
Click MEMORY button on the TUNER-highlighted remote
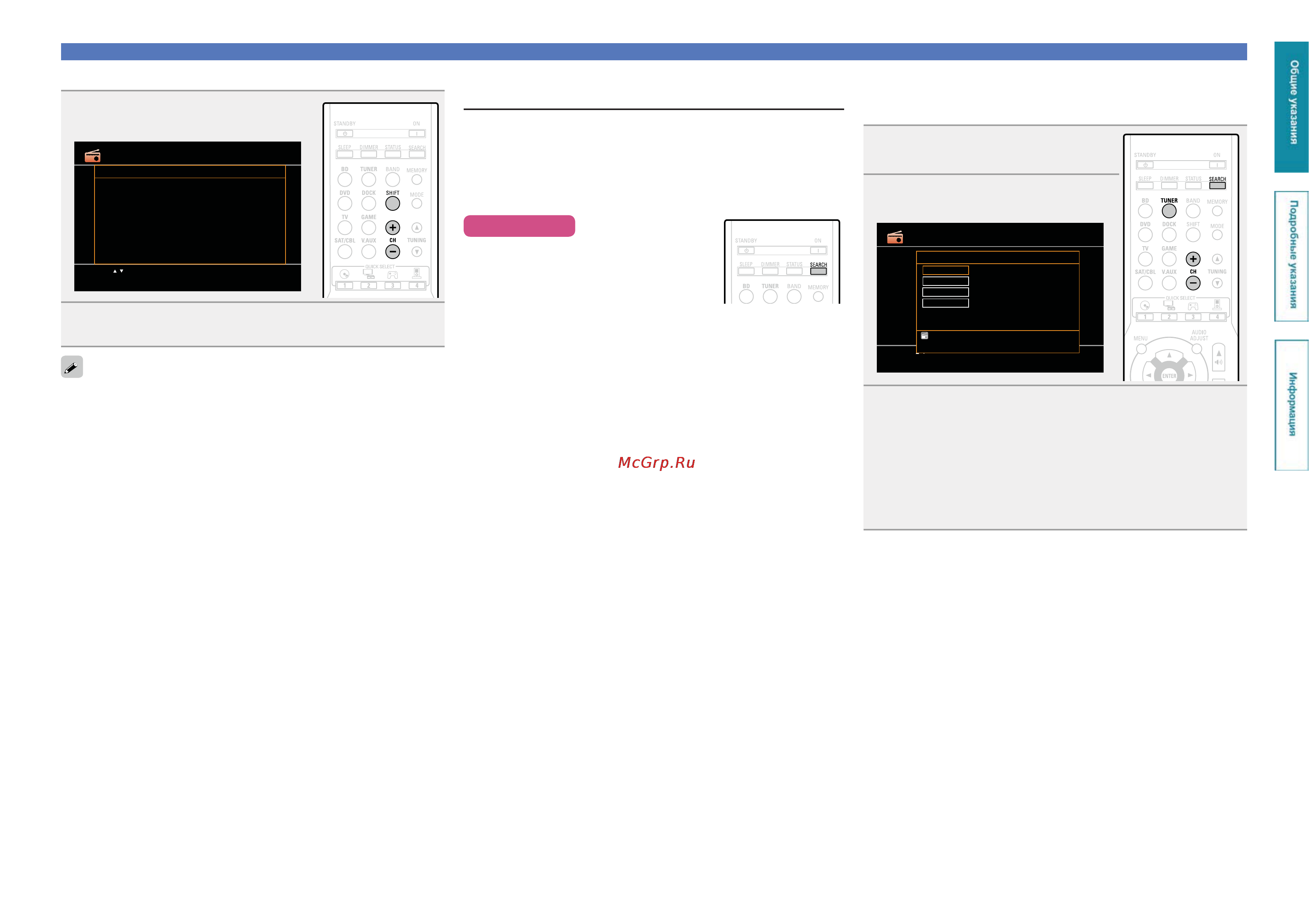coord(1217,211)
